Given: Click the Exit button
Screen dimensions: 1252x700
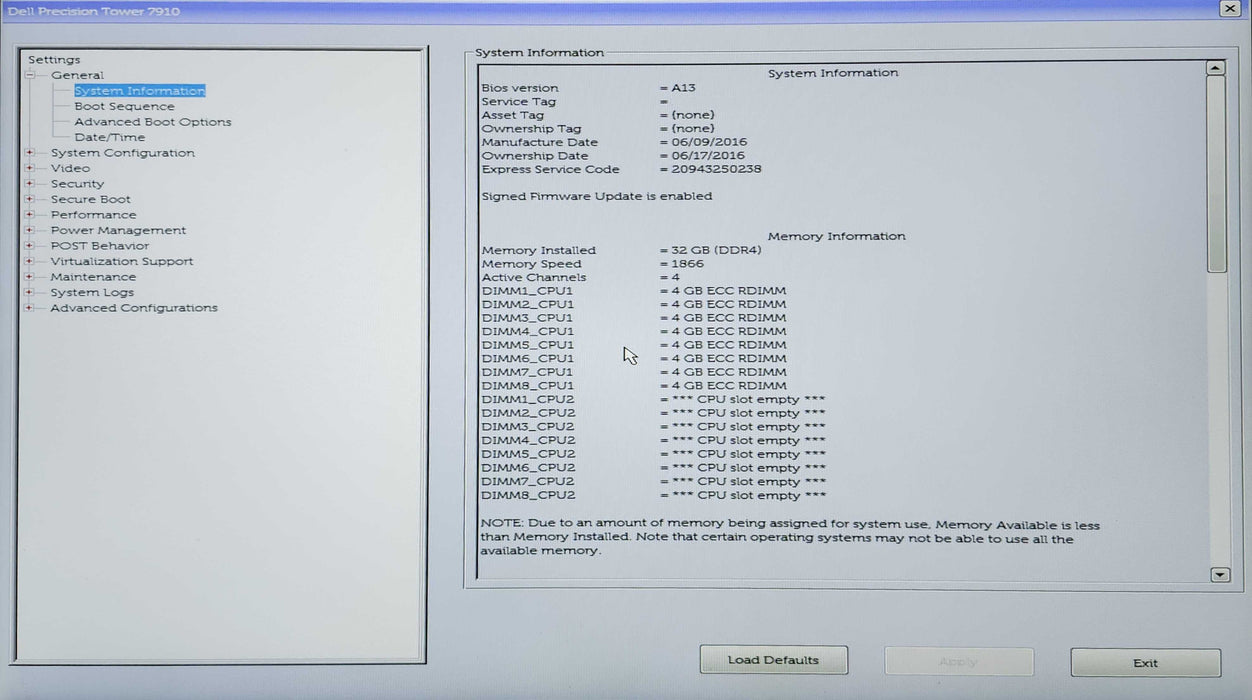Looking at the screenshot, I should coord(1145,663).
